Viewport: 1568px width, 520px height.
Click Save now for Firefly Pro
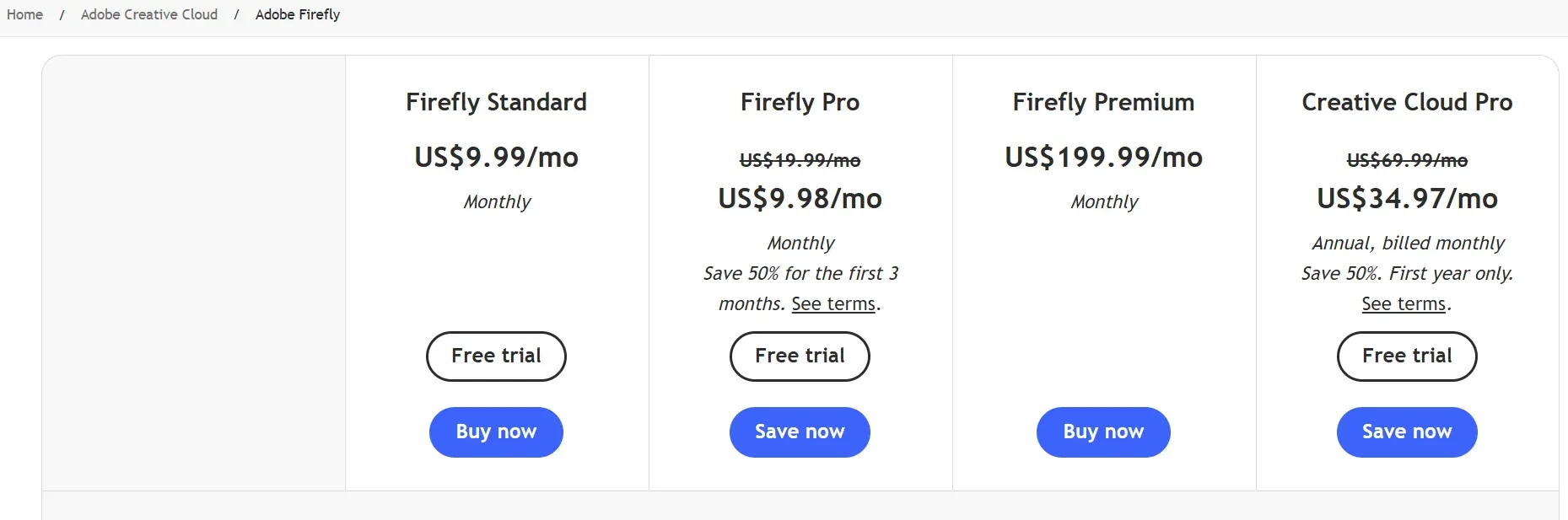pos(799,432)
